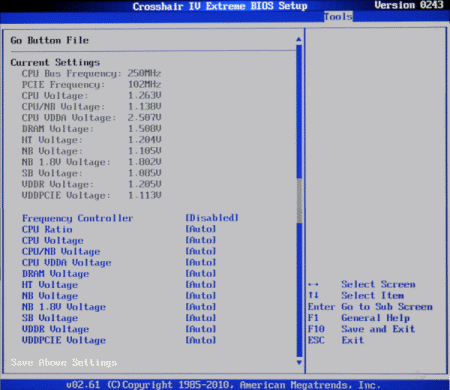Viewport: 450px width, 390px height.
Task: Select blue VDDPCIE Voltage setting label
Action: [x=64, y=340]
